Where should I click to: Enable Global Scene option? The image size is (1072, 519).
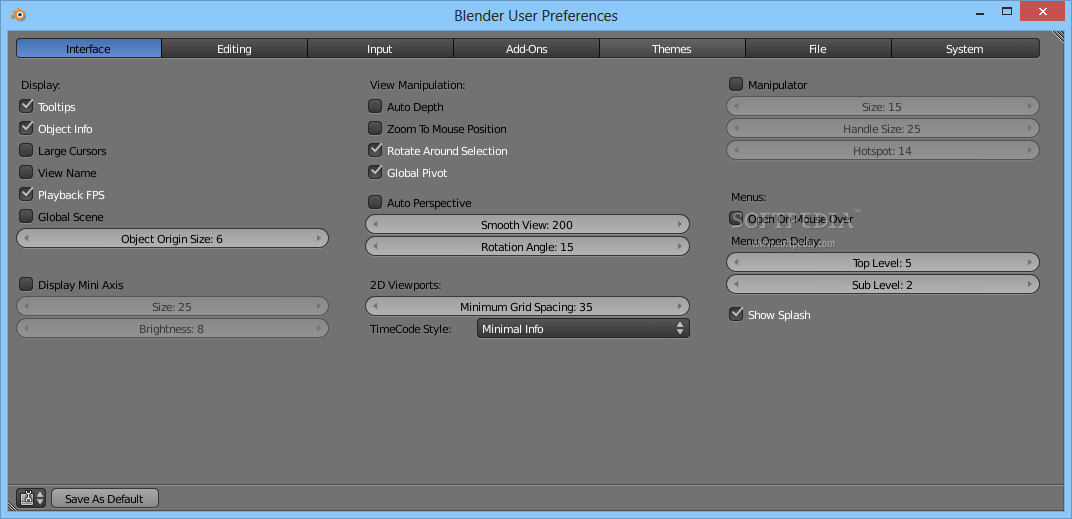click(26, 216)
